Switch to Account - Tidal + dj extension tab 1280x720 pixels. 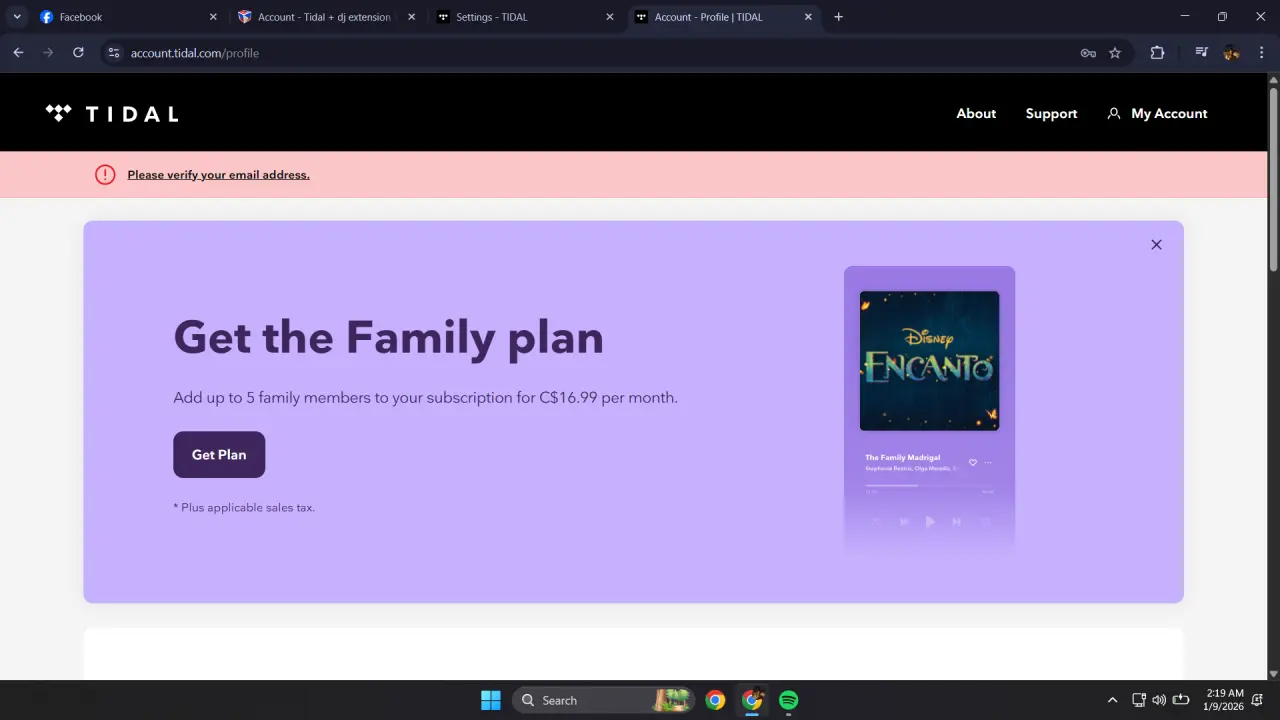pyautogui.click(x=327, y=17)
